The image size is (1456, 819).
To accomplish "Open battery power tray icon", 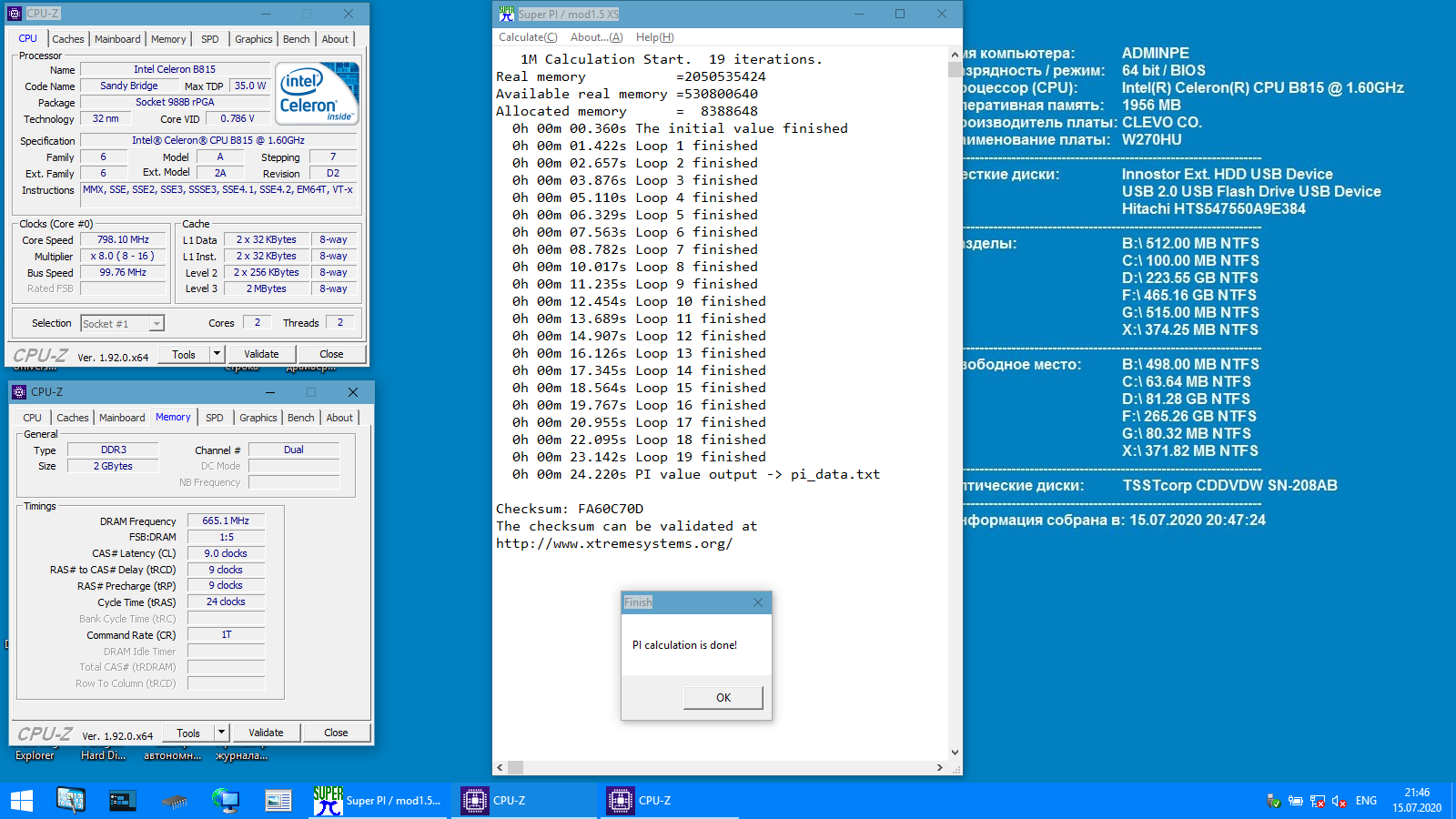I will point(1296,801).
